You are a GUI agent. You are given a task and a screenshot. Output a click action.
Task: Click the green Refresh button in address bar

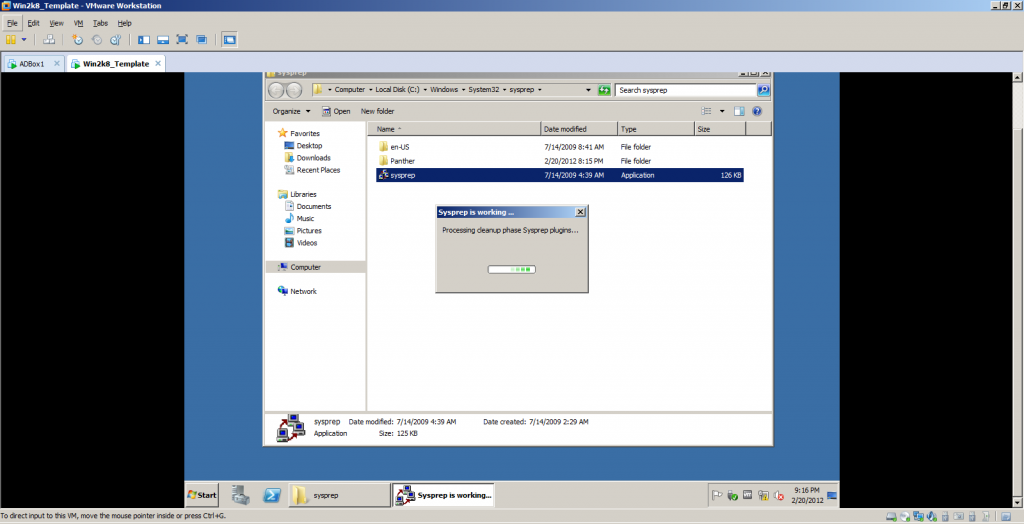604,90
